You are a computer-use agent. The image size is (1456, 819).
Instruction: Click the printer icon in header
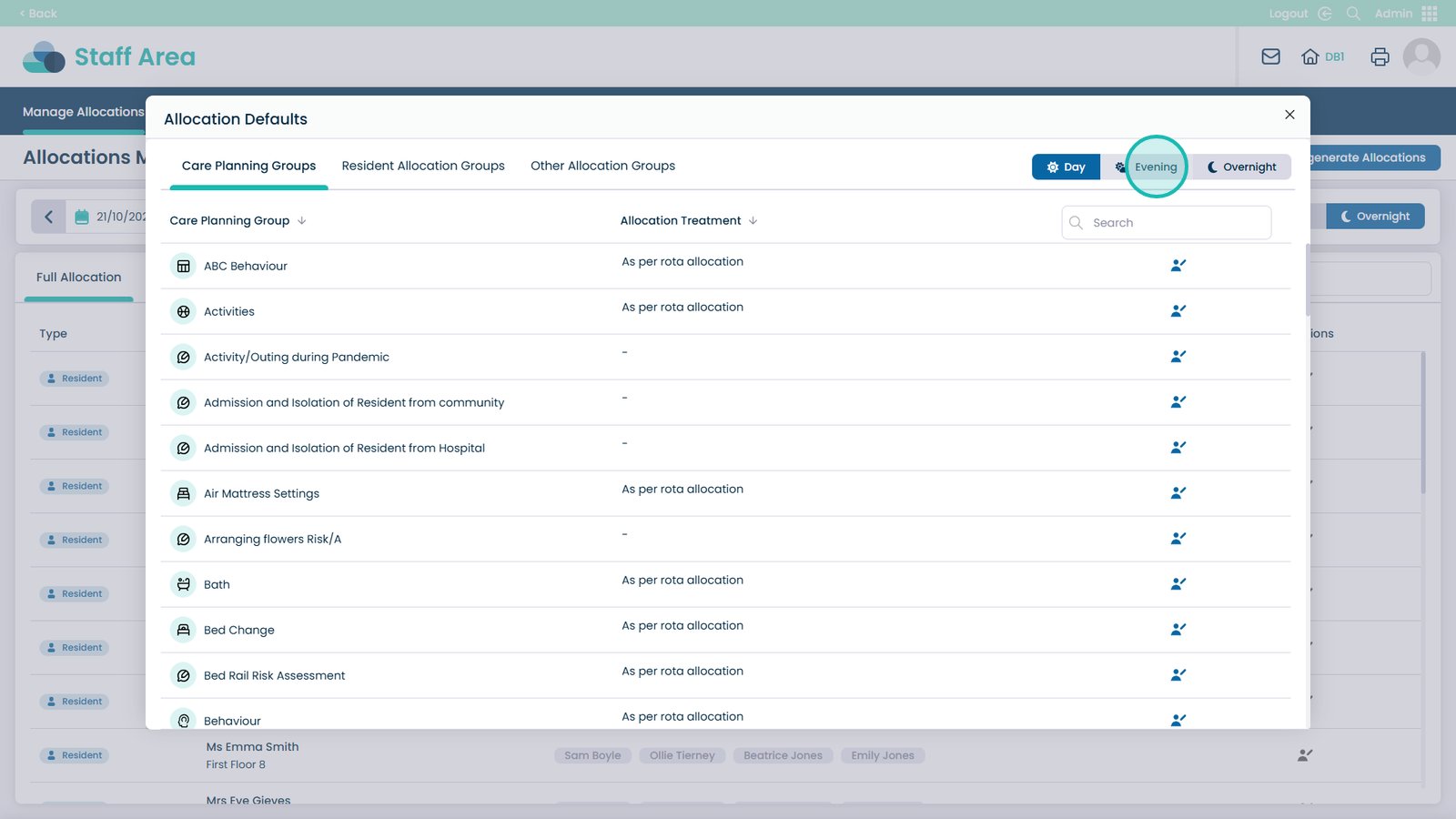(1380, 56)
